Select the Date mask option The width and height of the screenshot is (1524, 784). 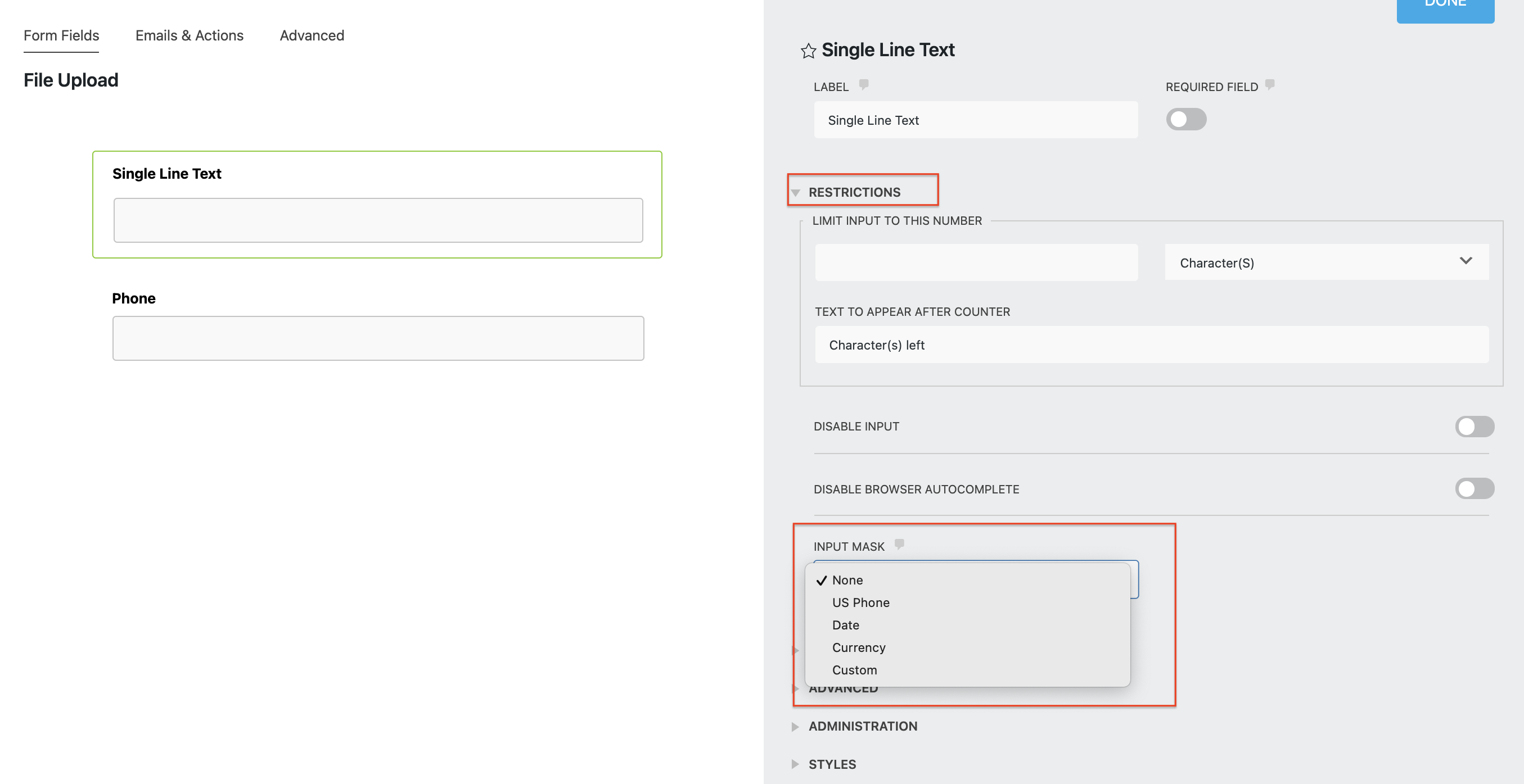tap(845, 625)
